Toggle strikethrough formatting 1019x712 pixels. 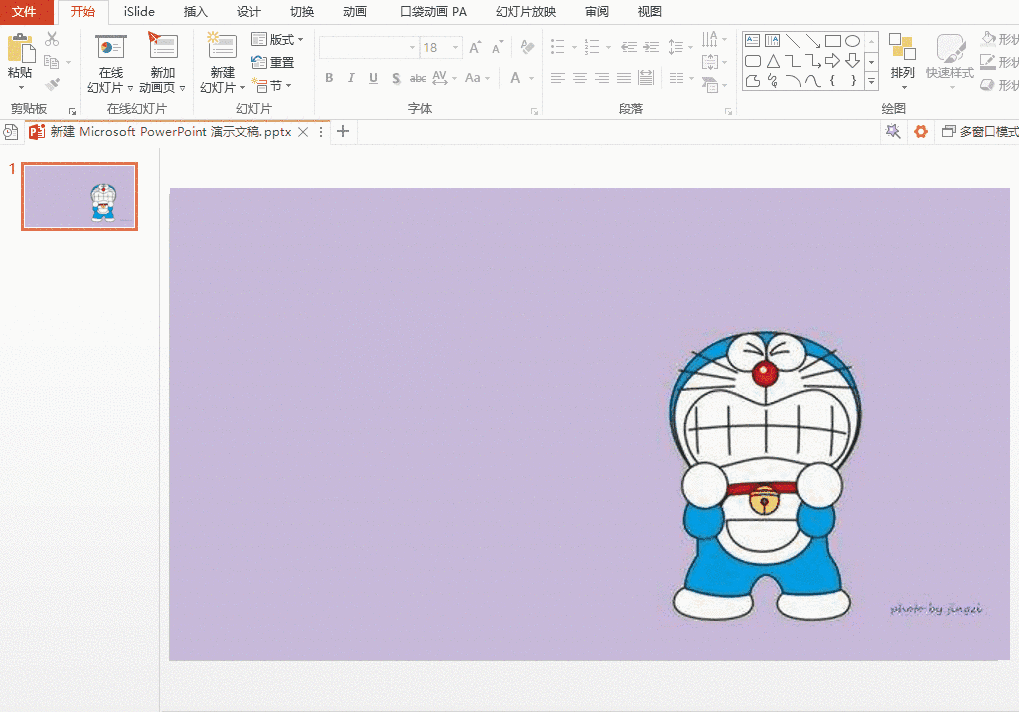[x=417, y=77]
